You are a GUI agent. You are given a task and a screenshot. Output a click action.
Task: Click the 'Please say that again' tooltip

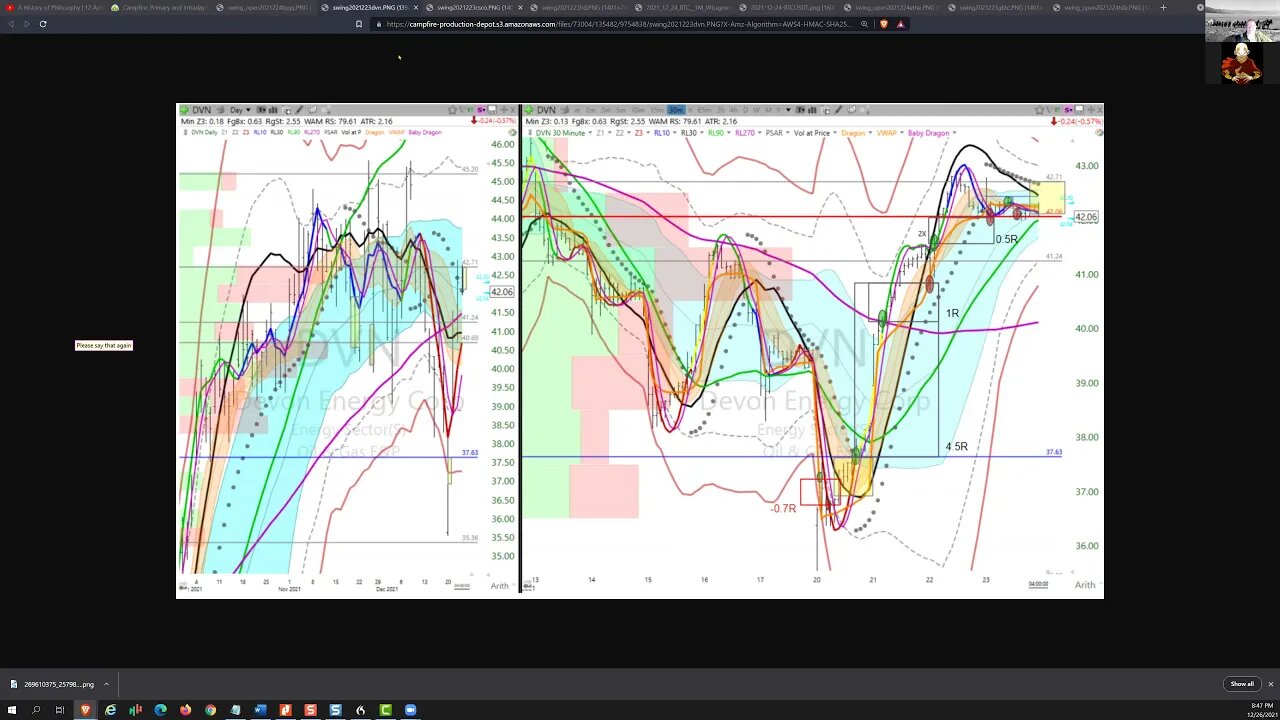[104, 346]
